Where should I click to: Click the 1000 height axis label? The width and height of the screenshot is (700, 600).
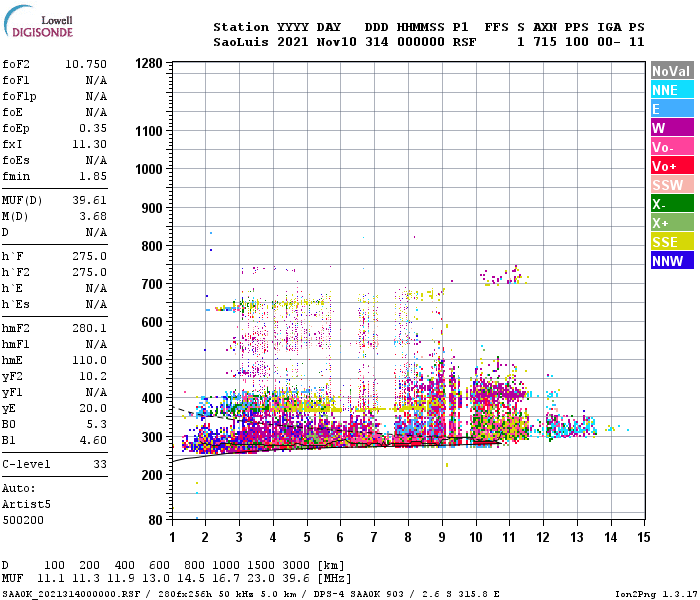(149, 169)
